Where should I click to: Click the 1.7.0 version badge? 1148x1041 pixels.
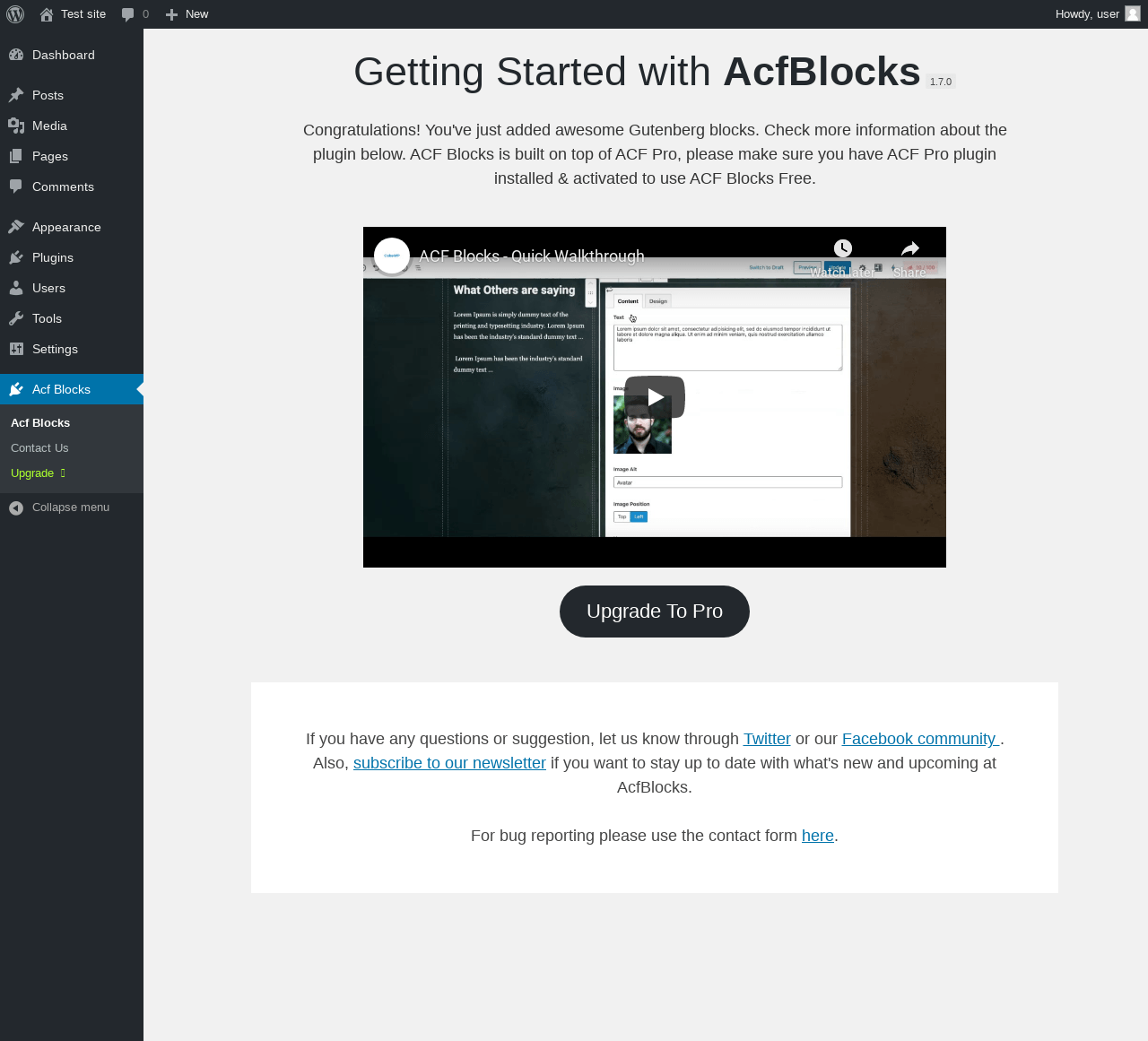point(941,82)
